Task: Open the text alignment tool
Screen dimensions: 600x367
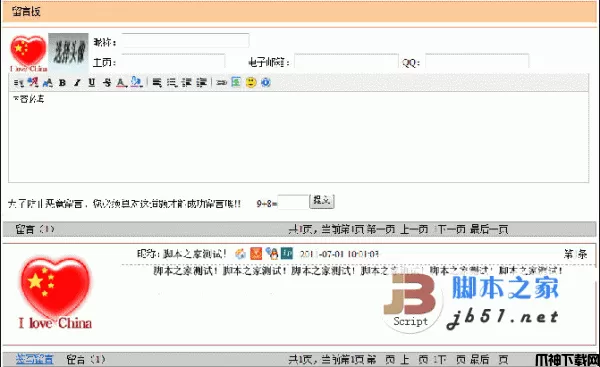Action: [x=157, y=82]
